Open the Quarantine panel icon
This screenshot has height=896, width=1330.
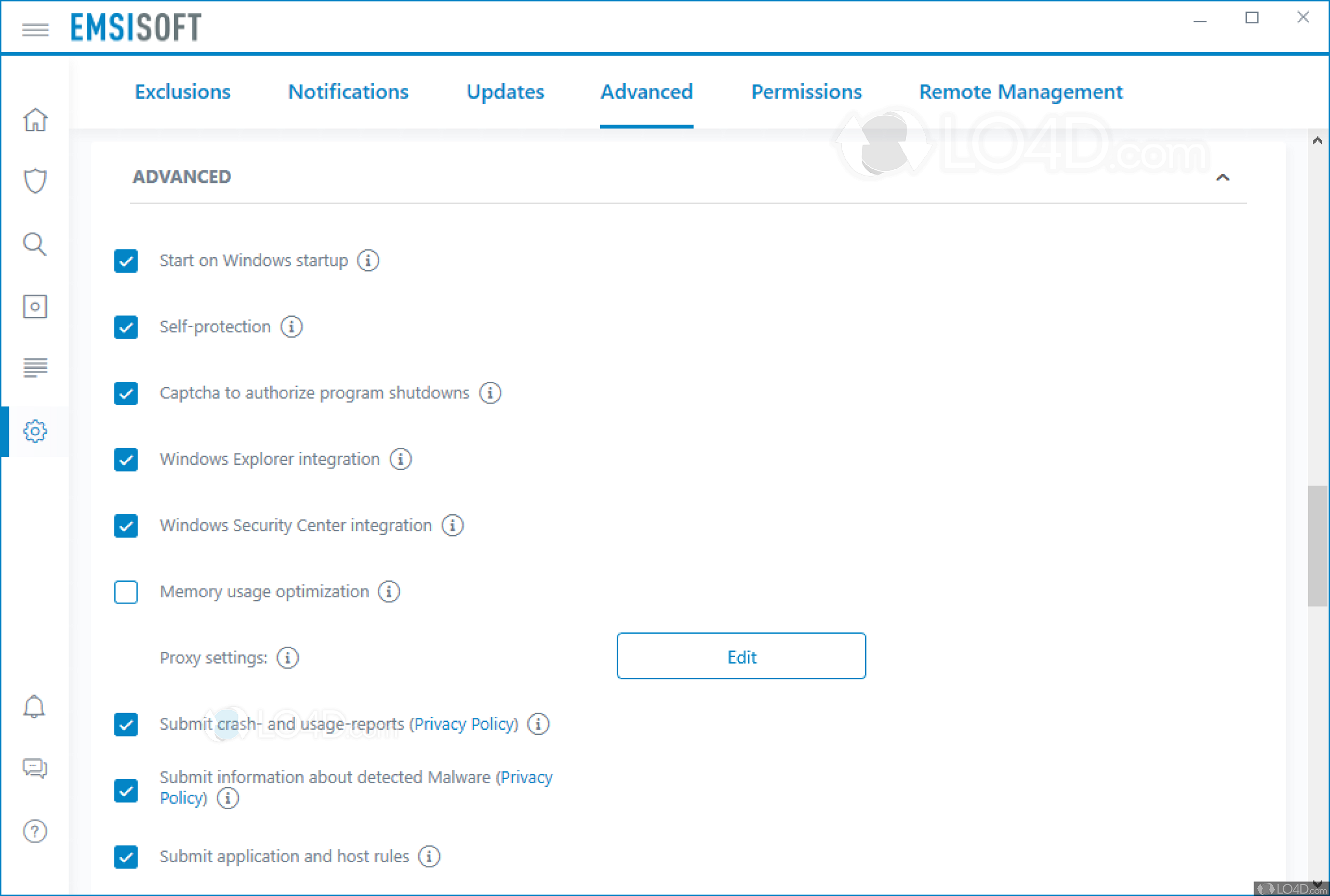pos(35,307)
